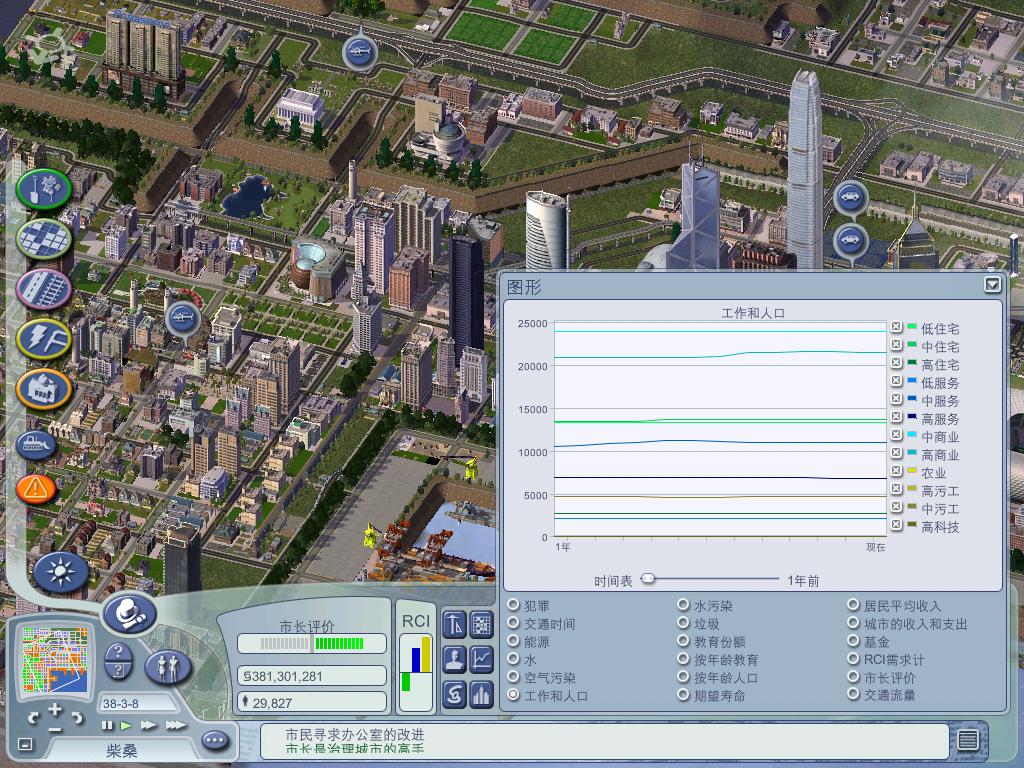The width and height of the screenshot is (1024, 768).
Task: Toggle the 高服务 graph line checkbox
Action: point(896,417)
